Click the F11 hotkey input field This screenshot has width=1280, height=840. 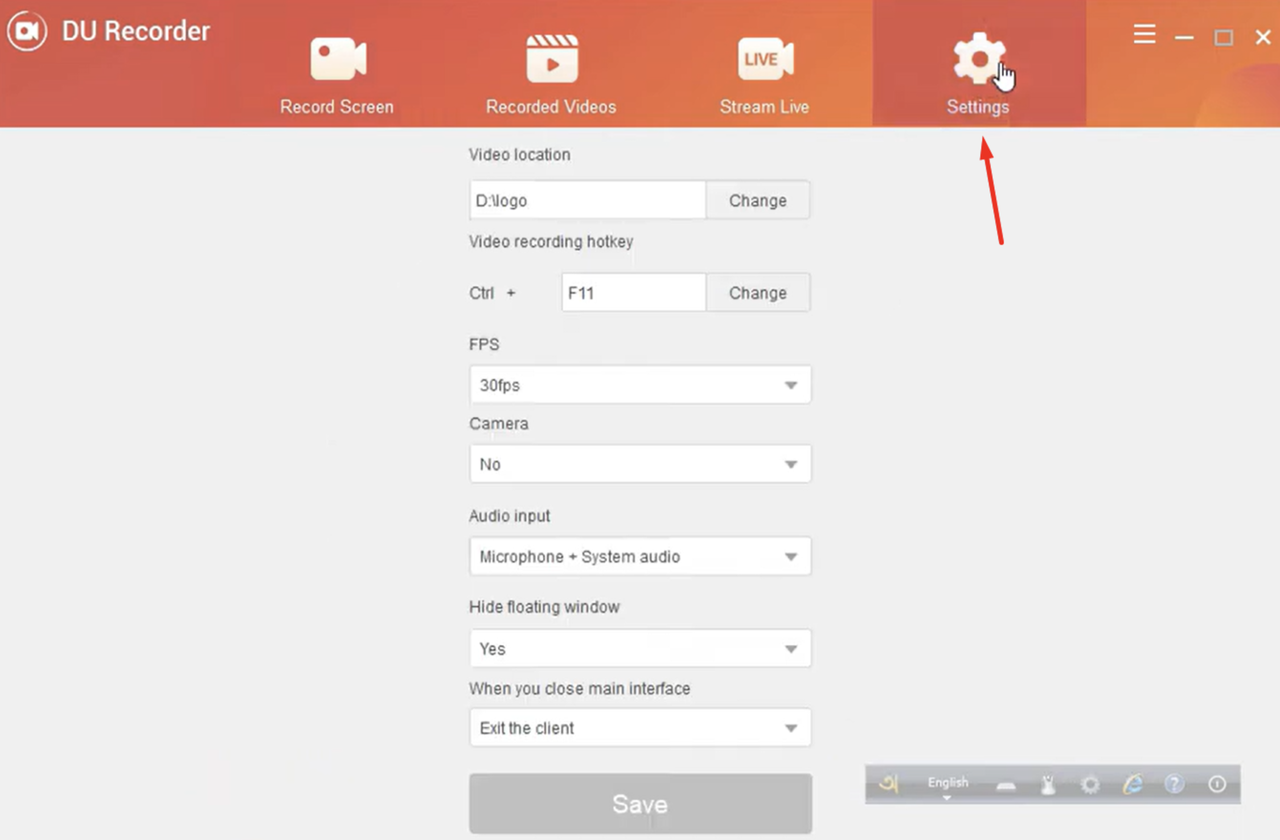(x=633, y=292)
